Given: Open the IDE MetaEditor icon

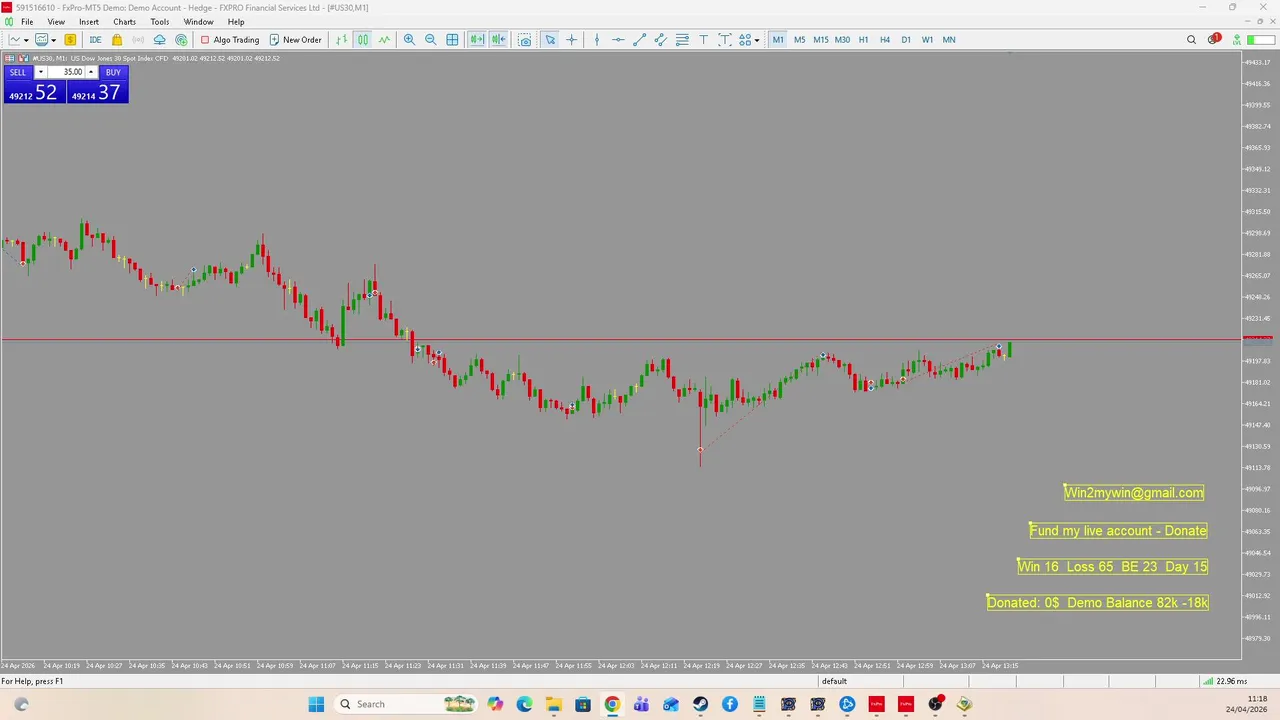Looking at the screenshot, I should point(95,40).
